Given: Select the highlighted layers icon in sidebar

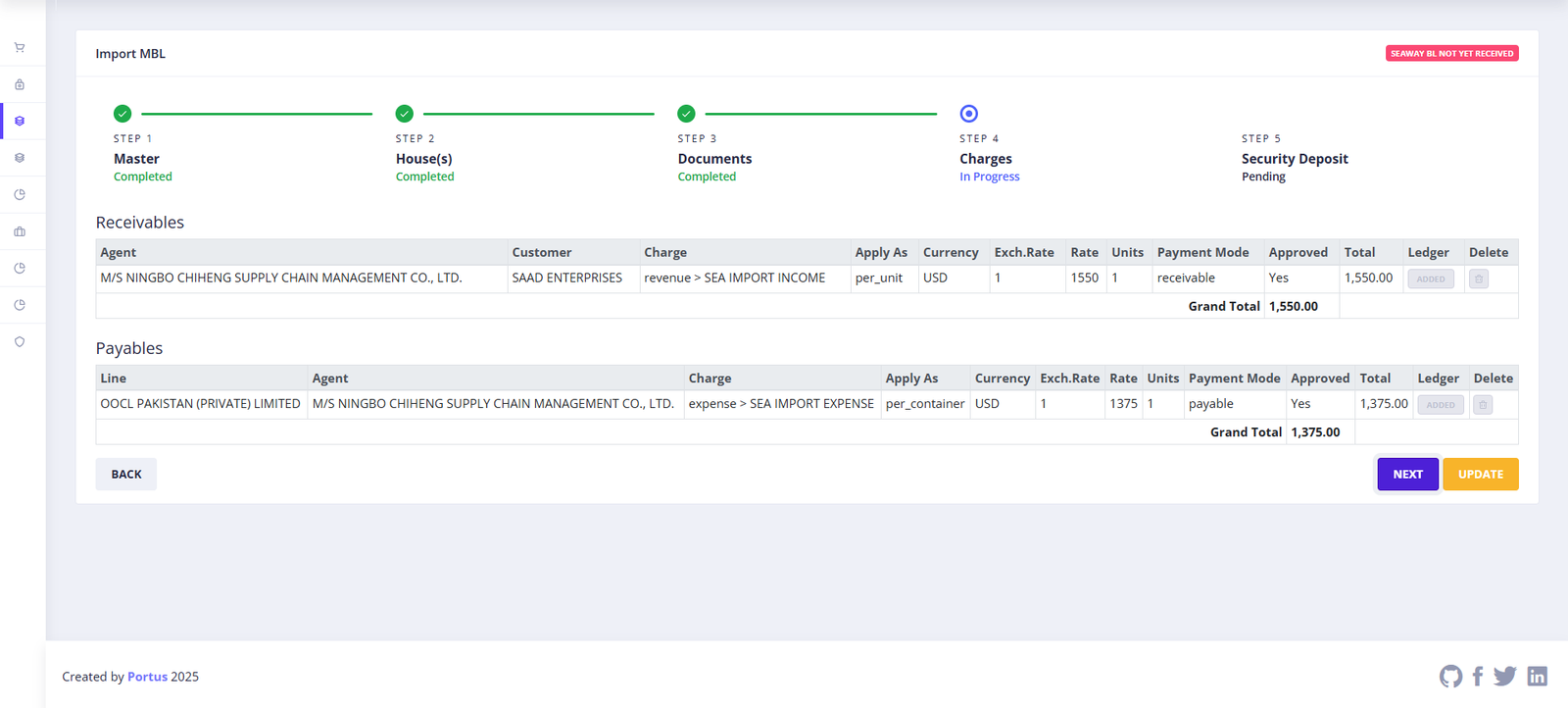Looking at the screenshot, I should tap(20, 122).
